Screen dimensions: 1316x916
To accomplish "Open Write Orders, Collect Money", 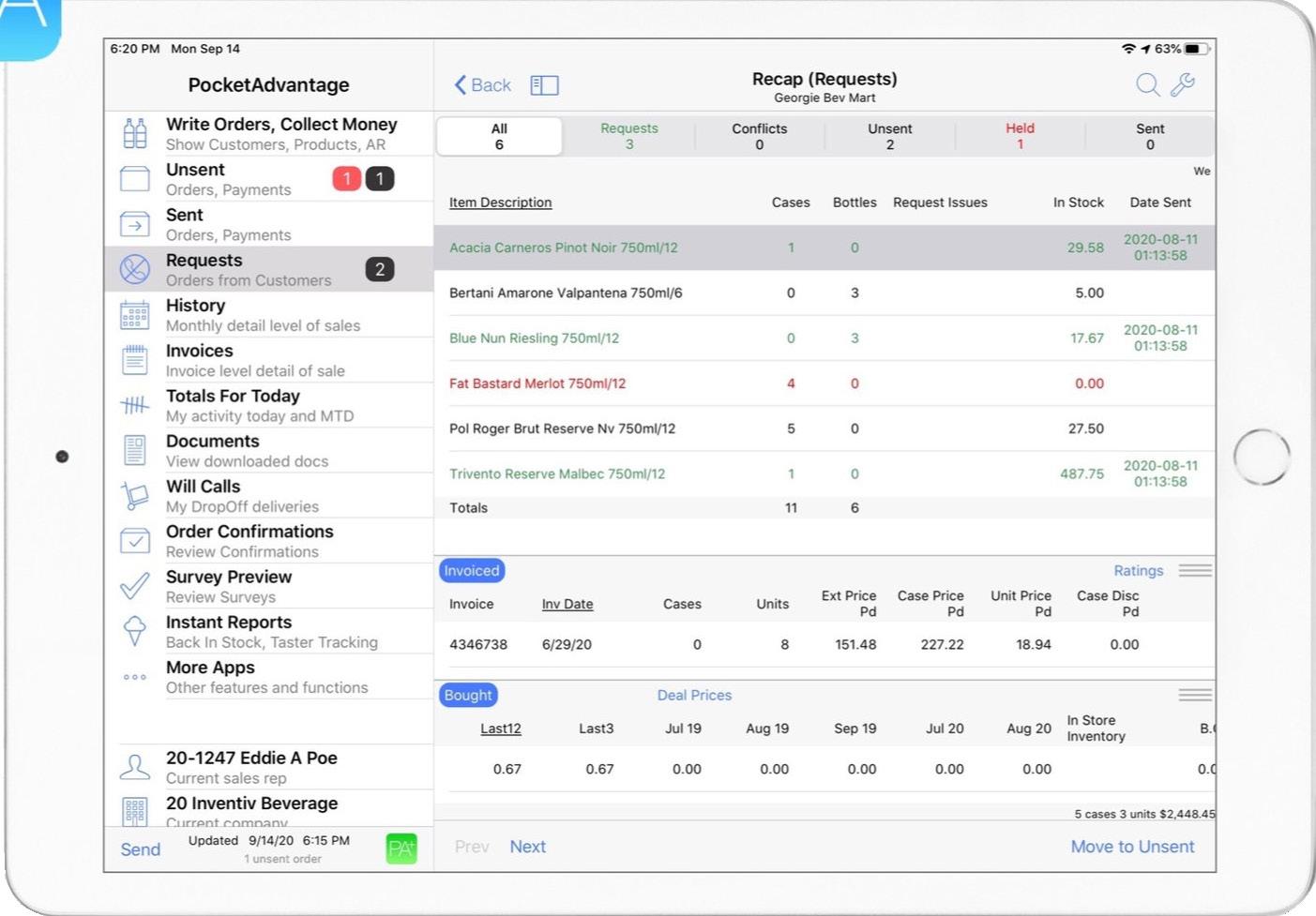I will tap(269, 133).
